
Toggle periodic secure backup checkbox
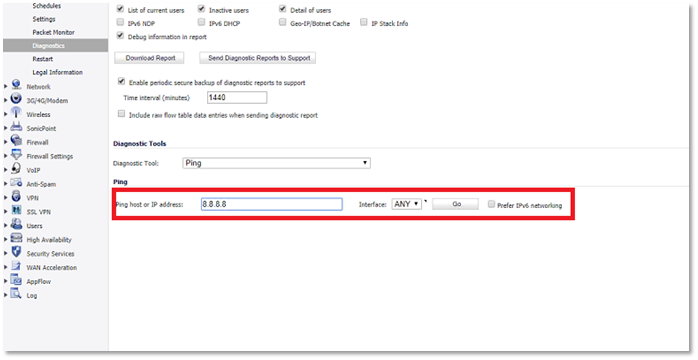(x=121, y=81)
